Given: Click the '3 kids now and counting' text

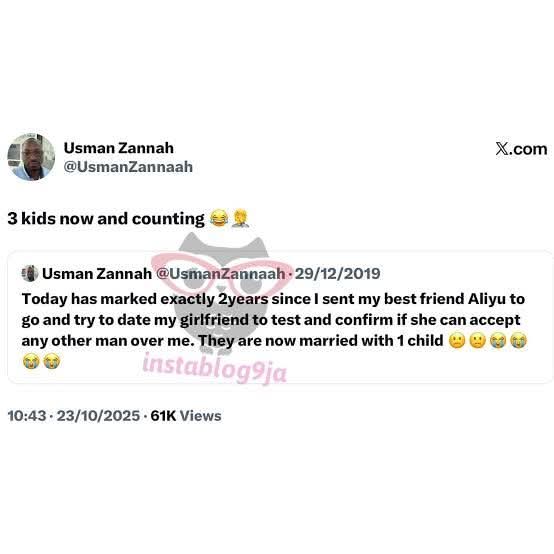Looking at the screenshot, I should click(x=106, y=218).
